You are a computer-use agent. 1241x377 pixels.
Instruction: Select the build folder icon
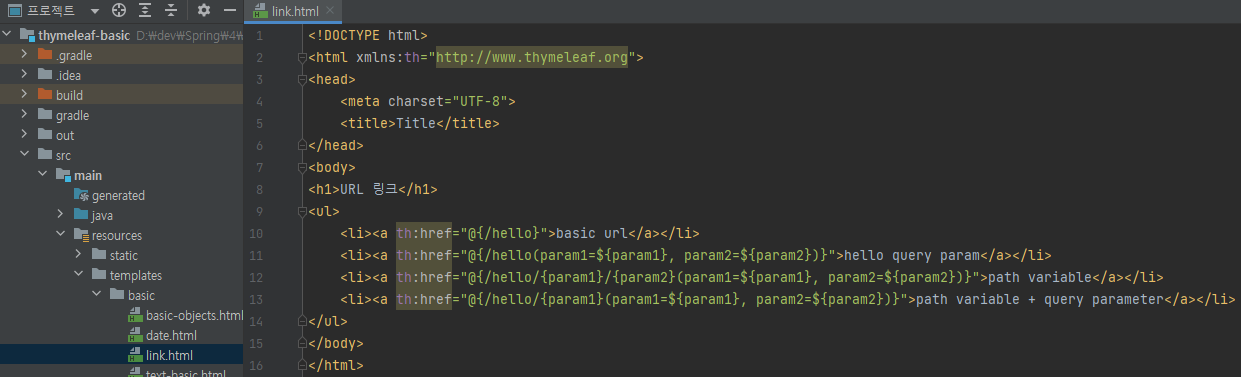tap(45, 95)
